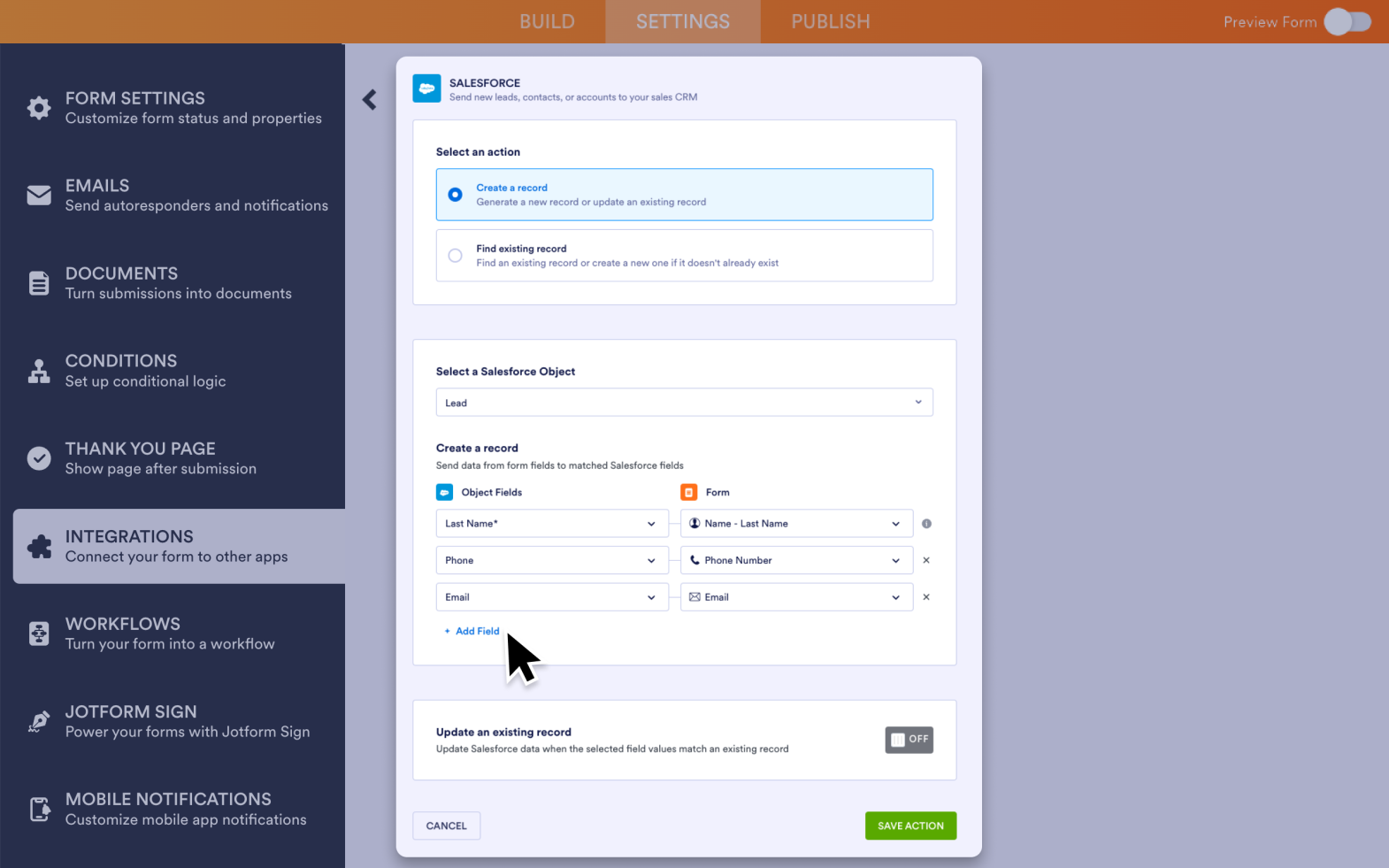1389x868 pixels.
Task: Click the Jotform Sign pen icon
Action: [39, 722]
